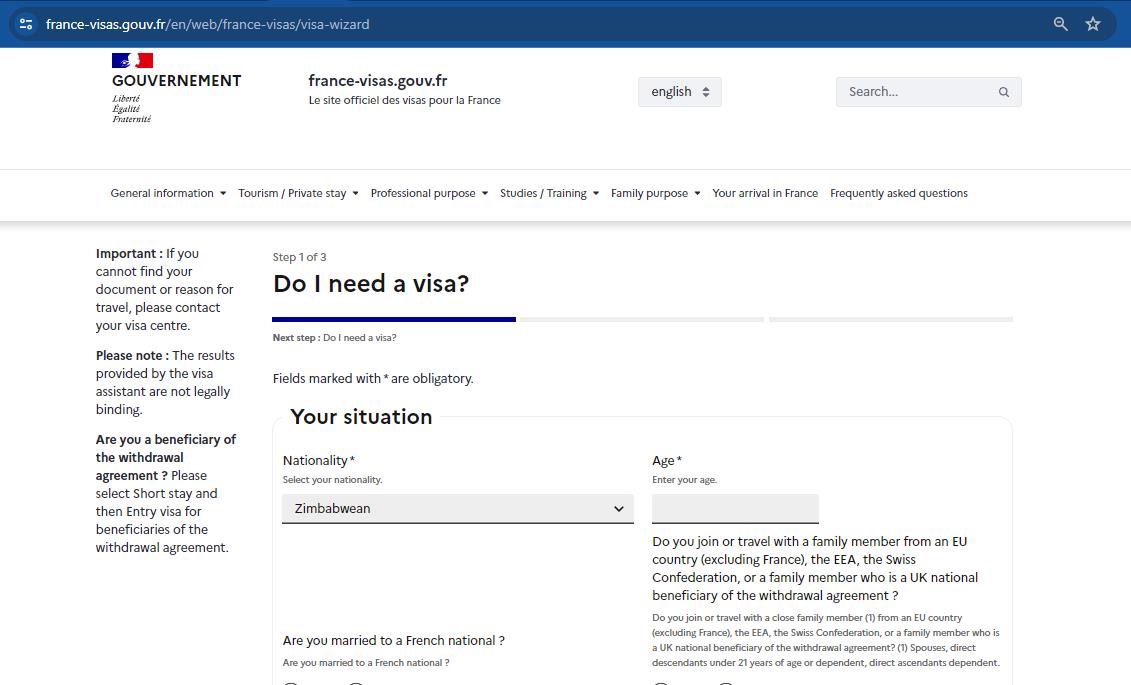1131x685 pixels.
Task: Open the Studies / Training menu
Action: click(549, 193)
